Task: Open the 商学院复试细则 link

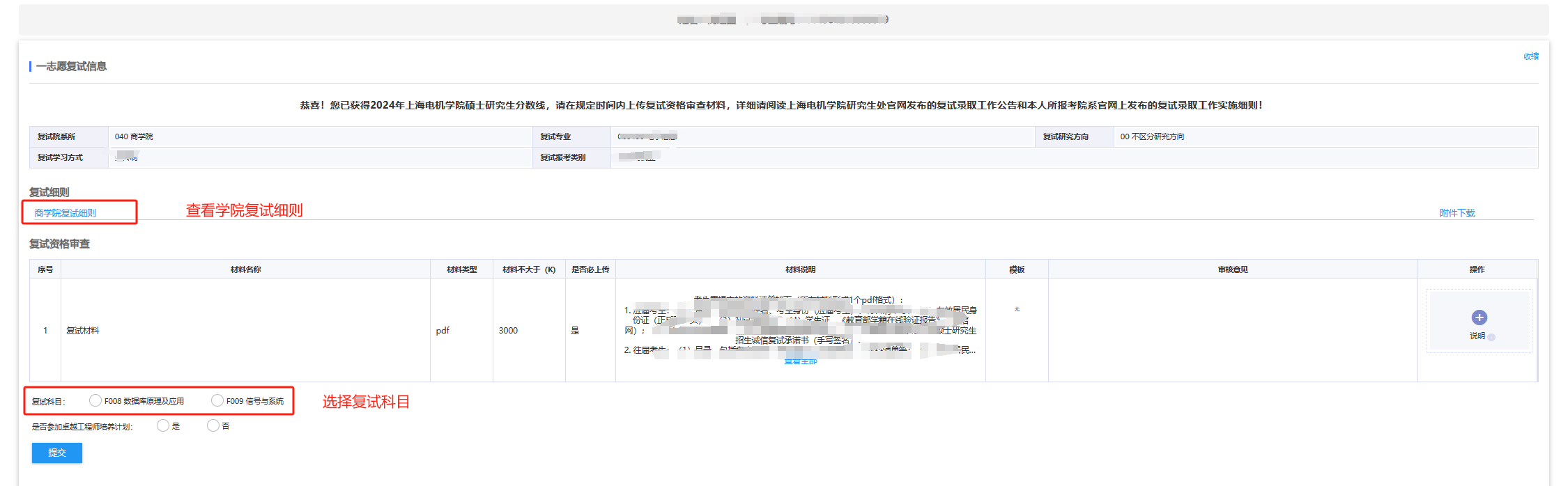Action: click(66, 213)
